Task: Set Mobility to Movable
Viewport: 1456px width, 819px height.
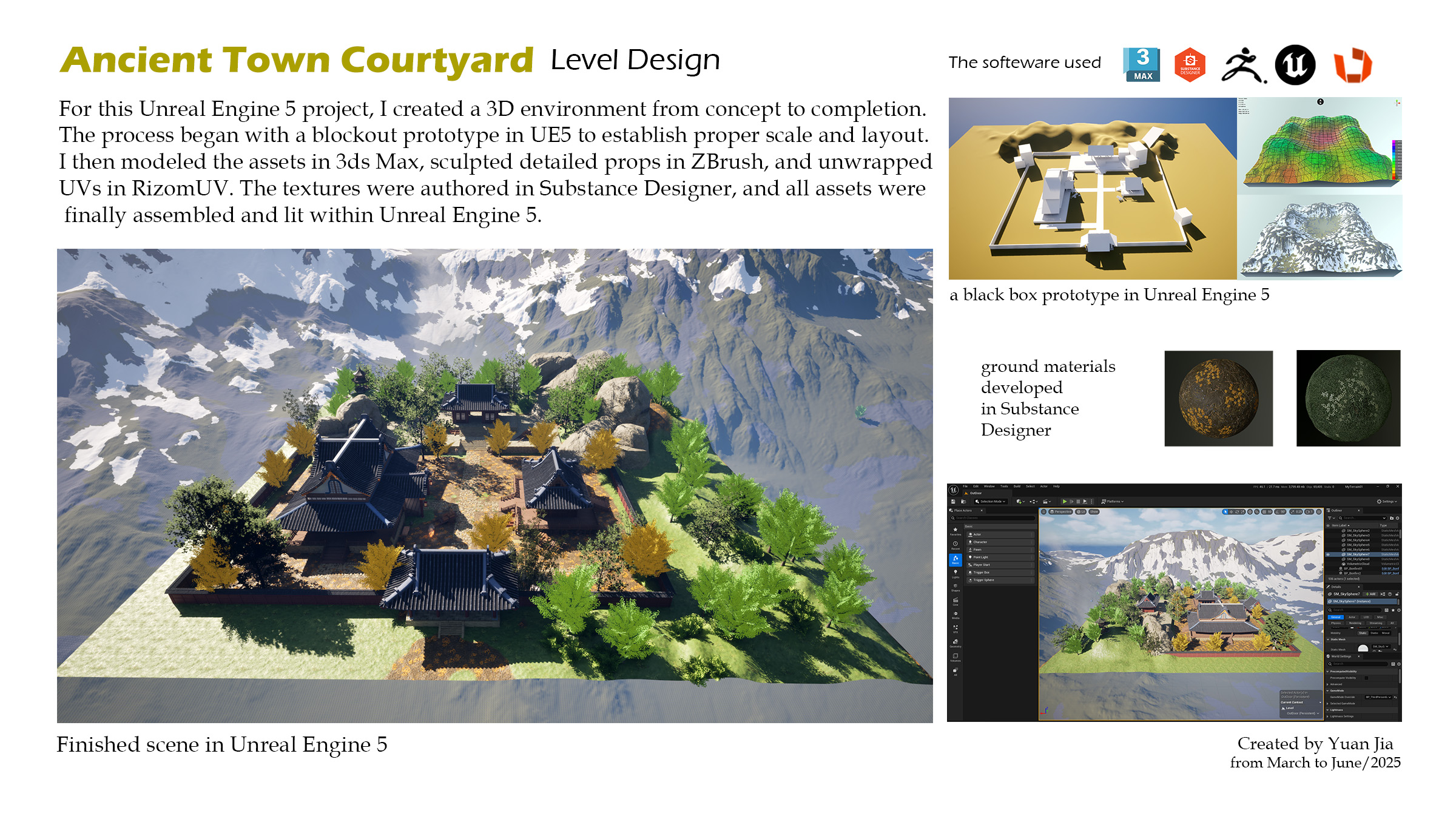Action: click(x=1385, y=633)
